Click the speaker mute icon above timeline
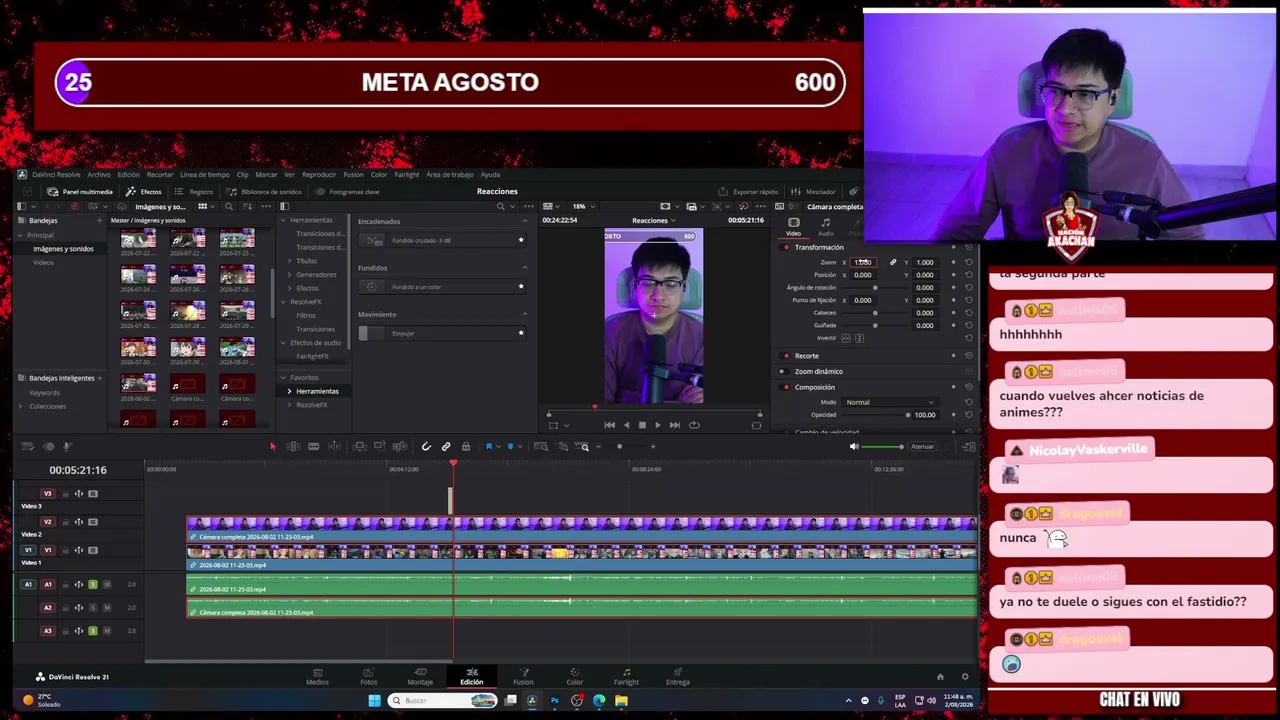This screenshot has height=720, width=1280. (x=853, y=446)
